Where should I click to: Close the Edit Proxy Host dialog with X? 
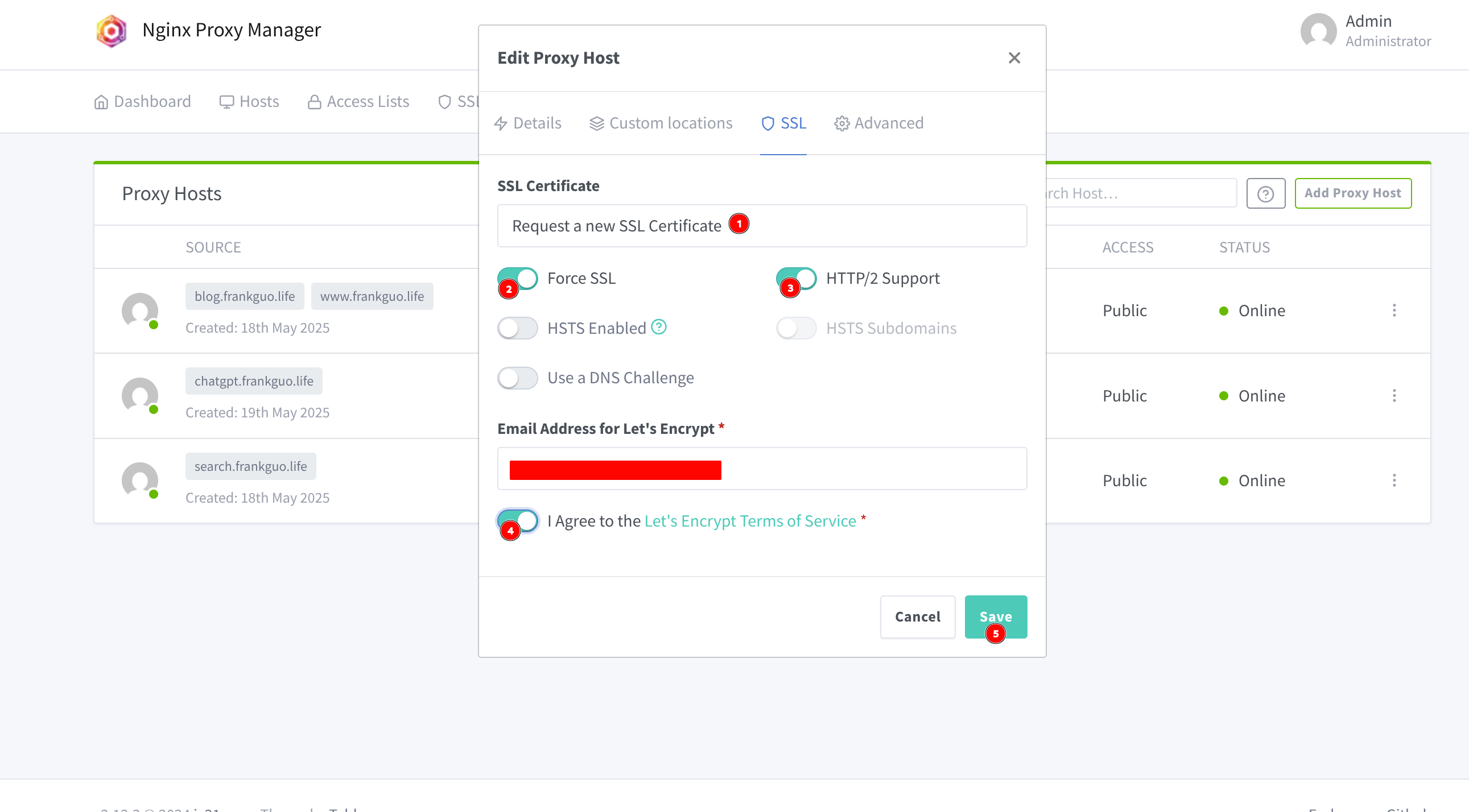point(1014,57)
